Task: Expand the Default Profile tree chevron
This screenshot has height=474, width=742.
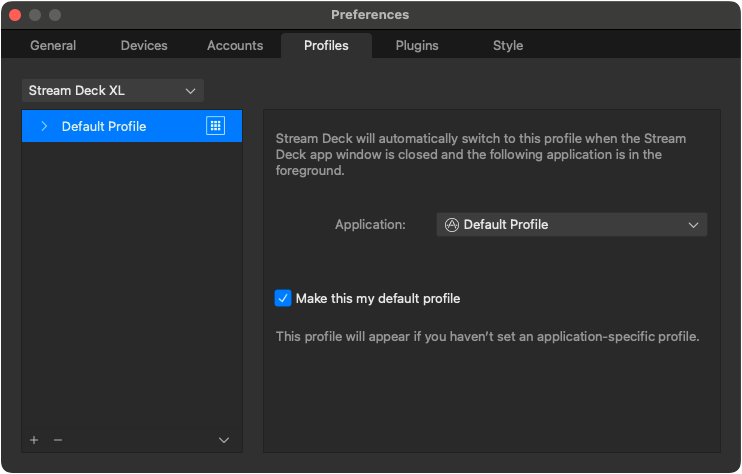Action: pyautogui.click(x=44, y=126)
